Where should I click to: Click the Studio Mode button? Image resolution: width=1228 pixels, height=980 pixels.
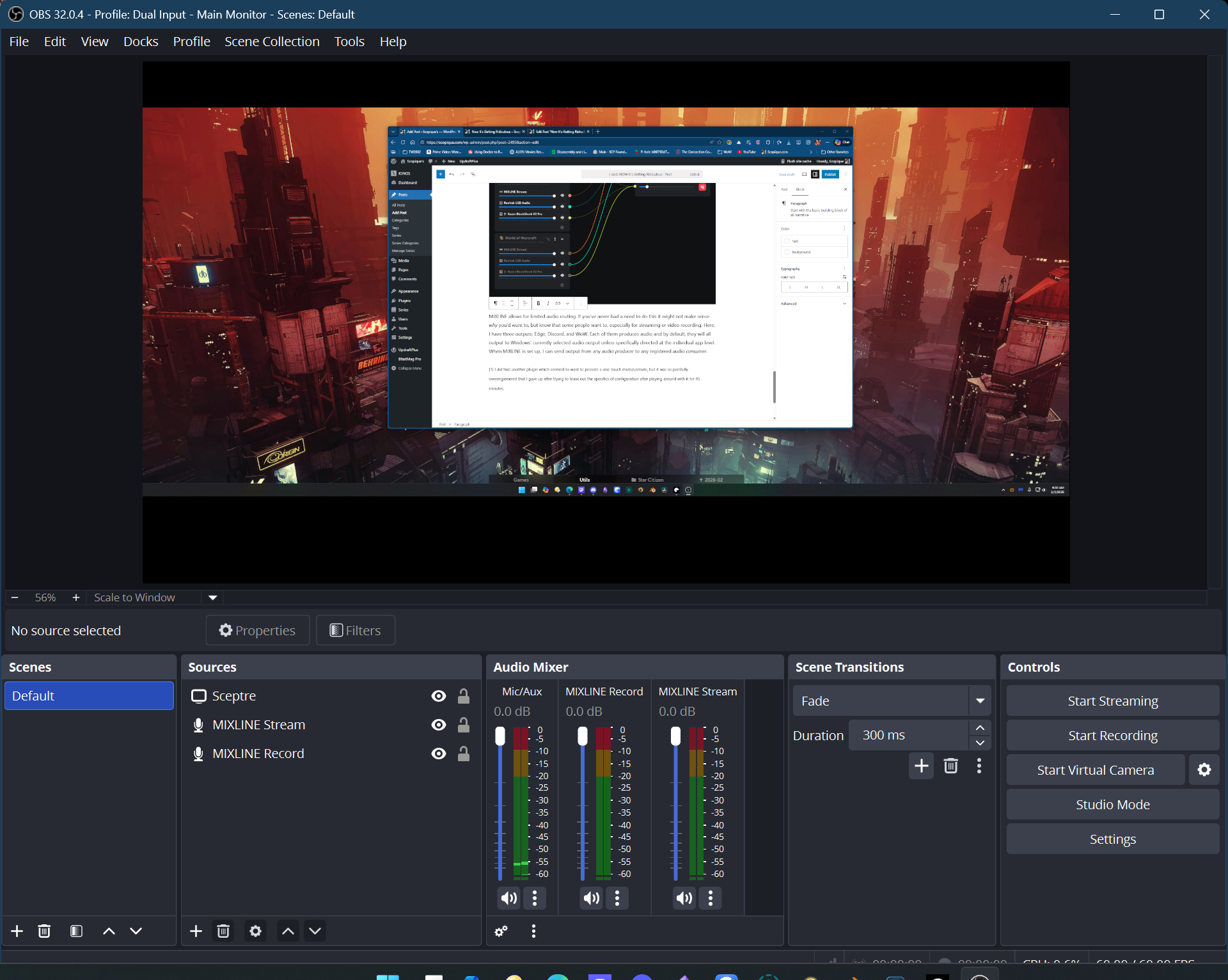1112,805
